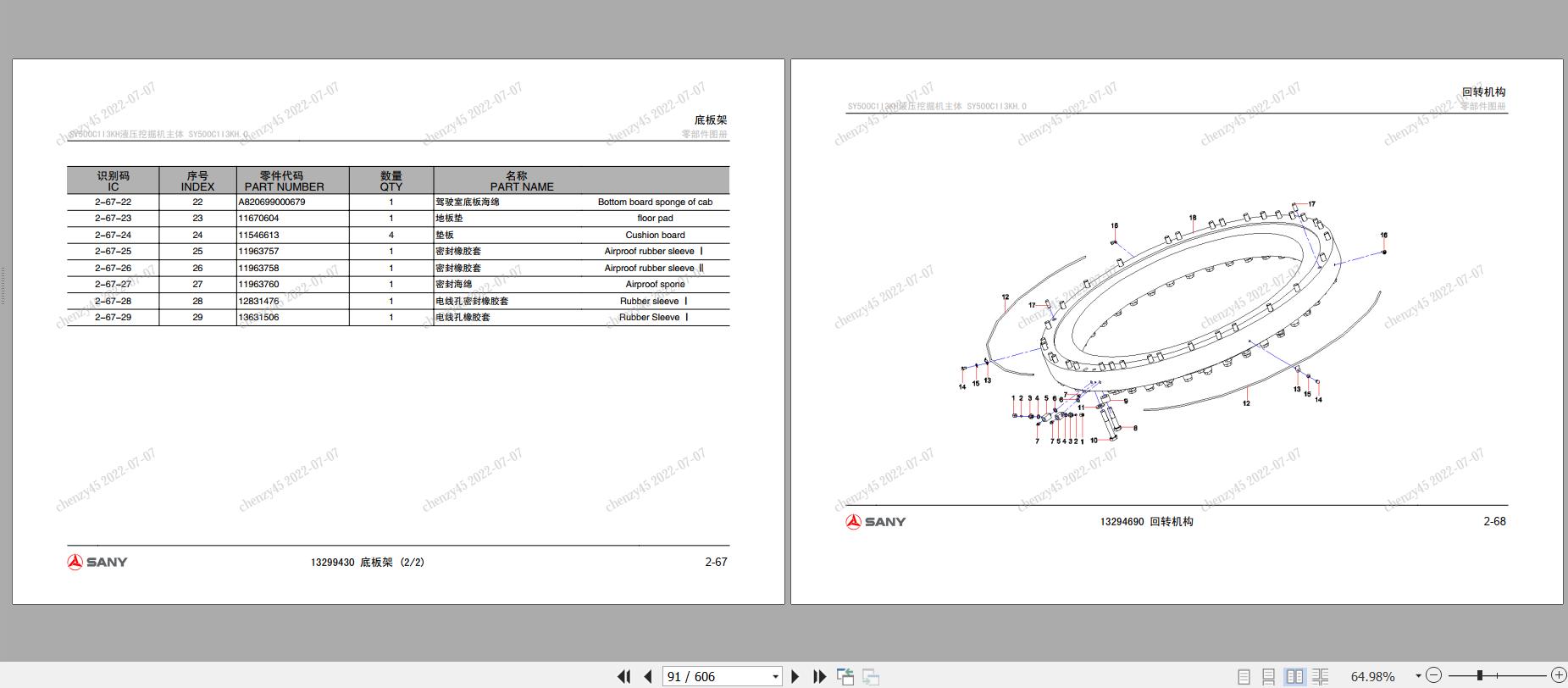This screenshot has height=688, width=1568.
Task: Click part number 11963757
Action: point(258,251)
